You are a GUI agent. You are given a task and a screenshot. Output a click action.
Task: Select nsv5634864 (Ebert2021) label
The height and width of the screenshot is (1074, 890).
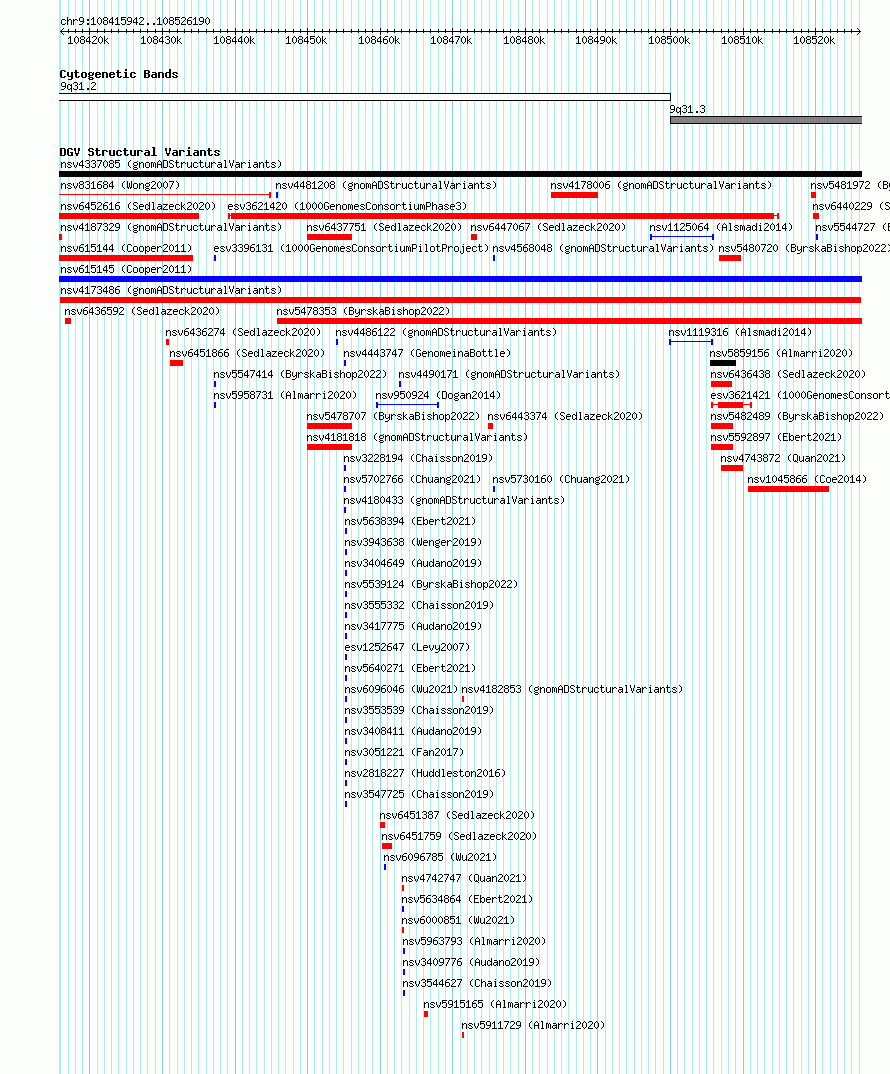point(467,900)
